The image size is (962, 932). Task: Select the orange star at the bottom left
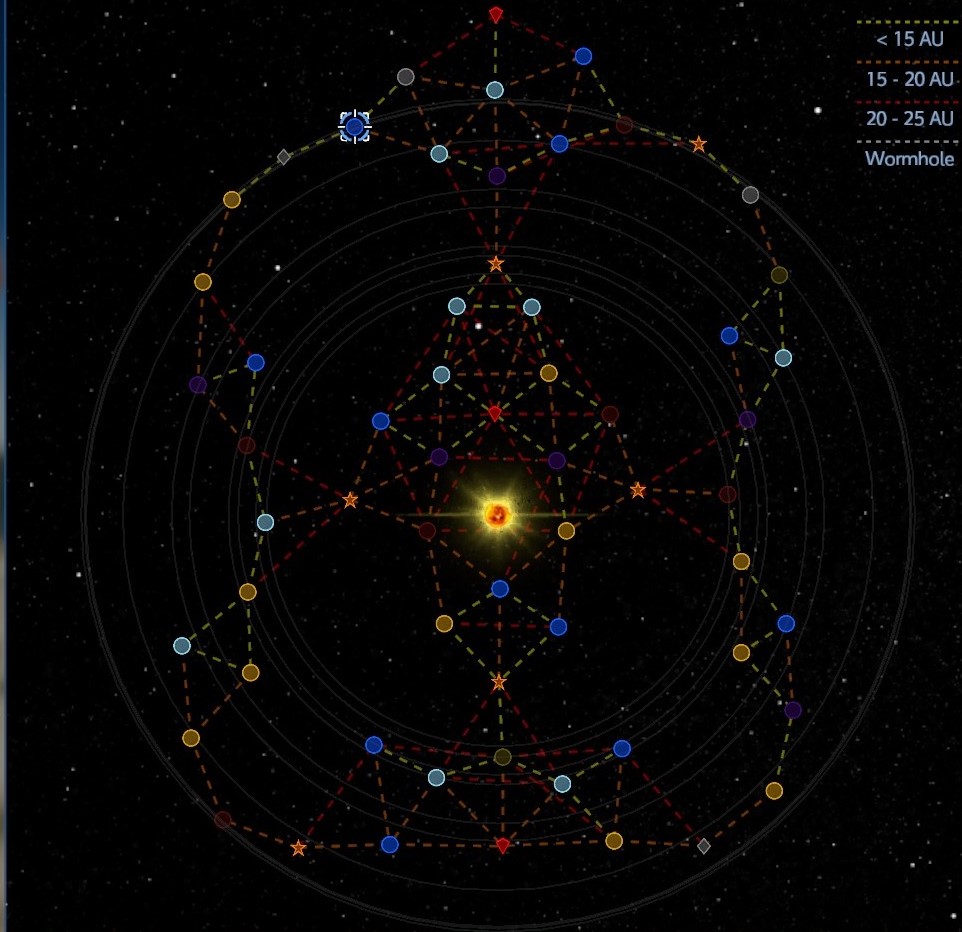[298, 848]
